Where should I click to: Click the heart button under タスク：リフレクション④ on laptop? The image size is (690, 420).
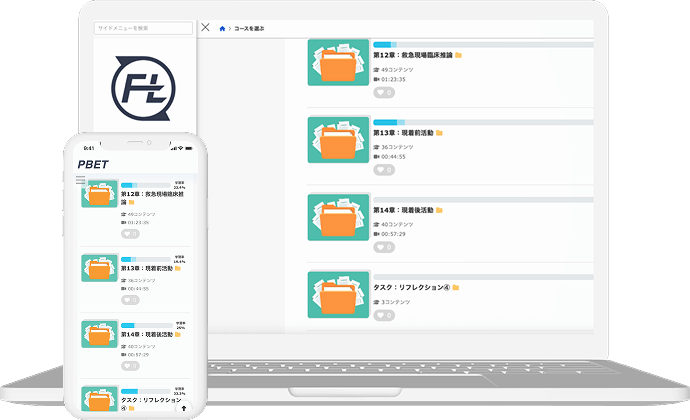pyautogui.click(x=383, y=314)
